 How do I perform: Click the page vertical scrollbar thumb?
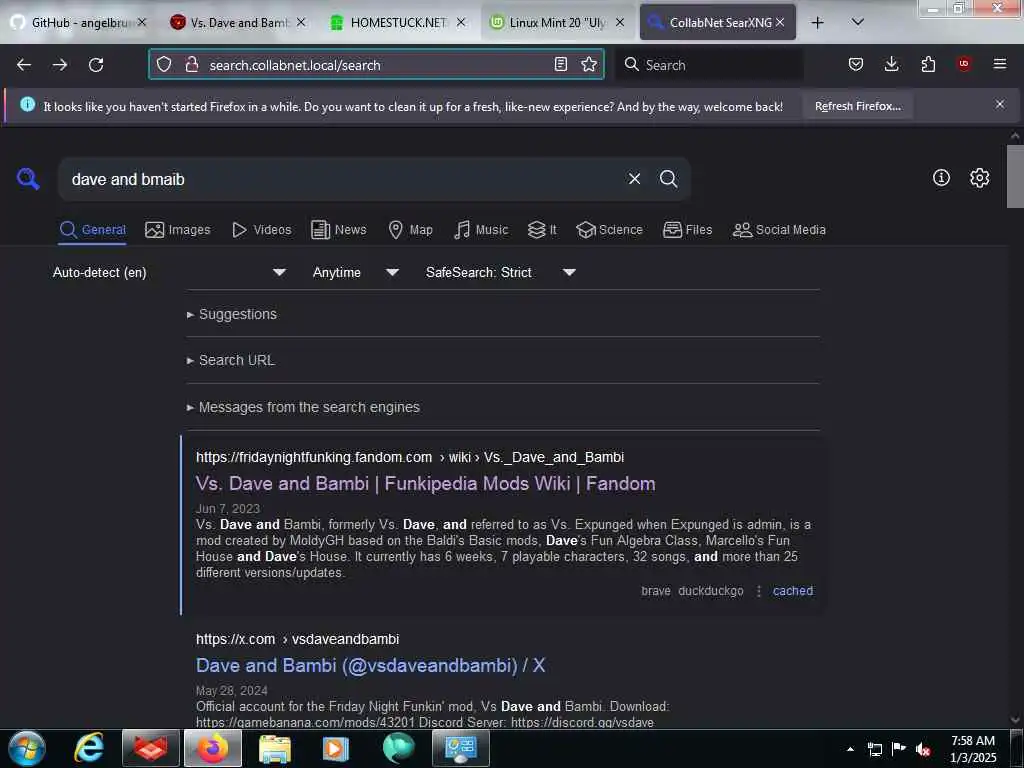tap(1015, 176)
